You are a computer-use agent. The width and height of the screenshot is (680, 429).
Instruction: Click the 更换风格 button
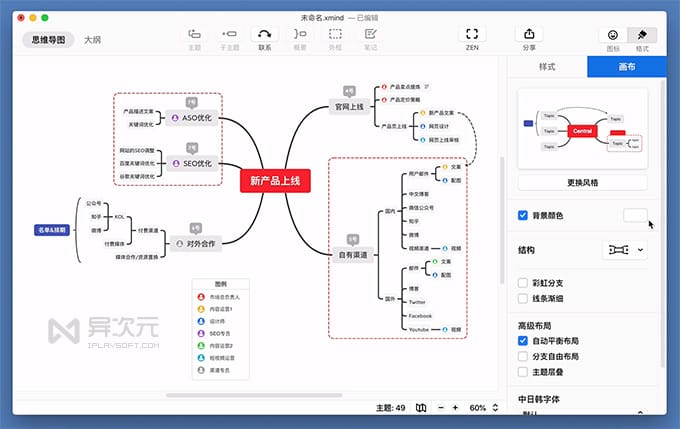click(582, 183)
